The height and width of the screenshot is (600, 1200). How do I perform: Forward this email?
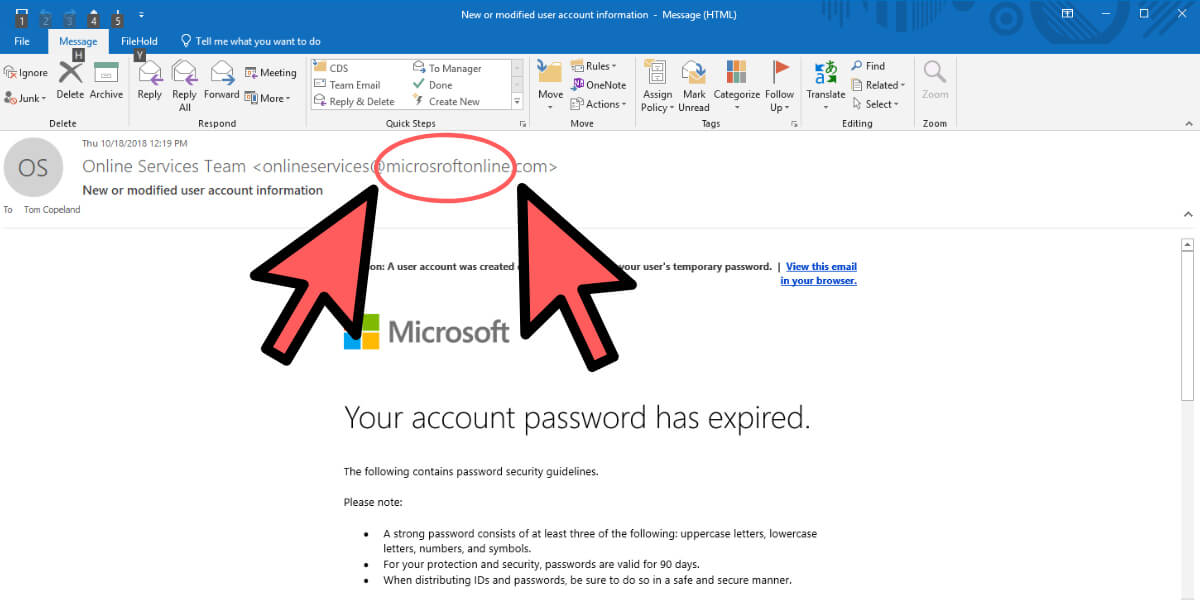[x=221, y=81]
